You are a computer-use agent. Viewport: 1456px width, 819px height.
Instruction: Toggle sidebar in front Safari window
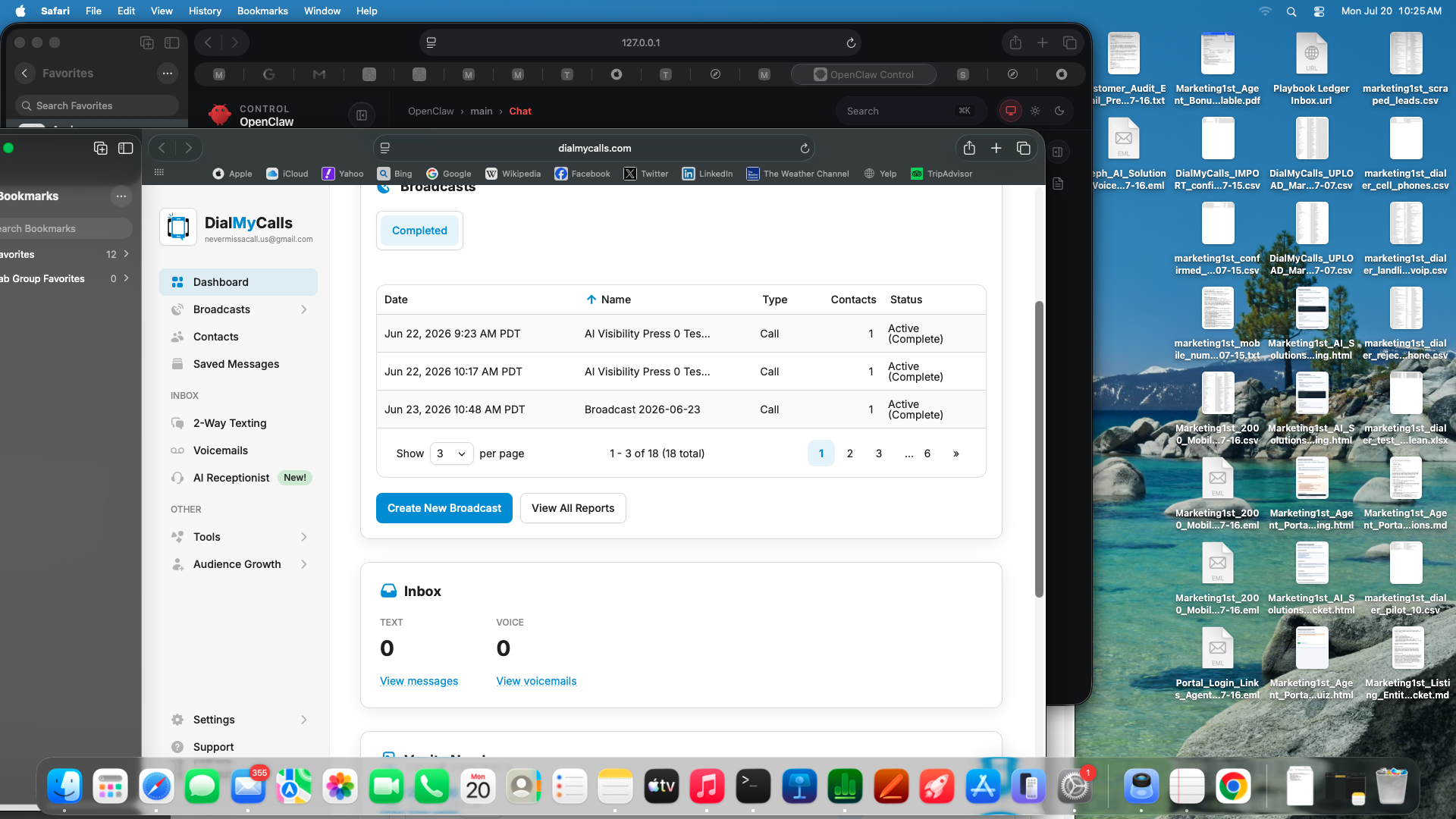(x=126, y=149)
